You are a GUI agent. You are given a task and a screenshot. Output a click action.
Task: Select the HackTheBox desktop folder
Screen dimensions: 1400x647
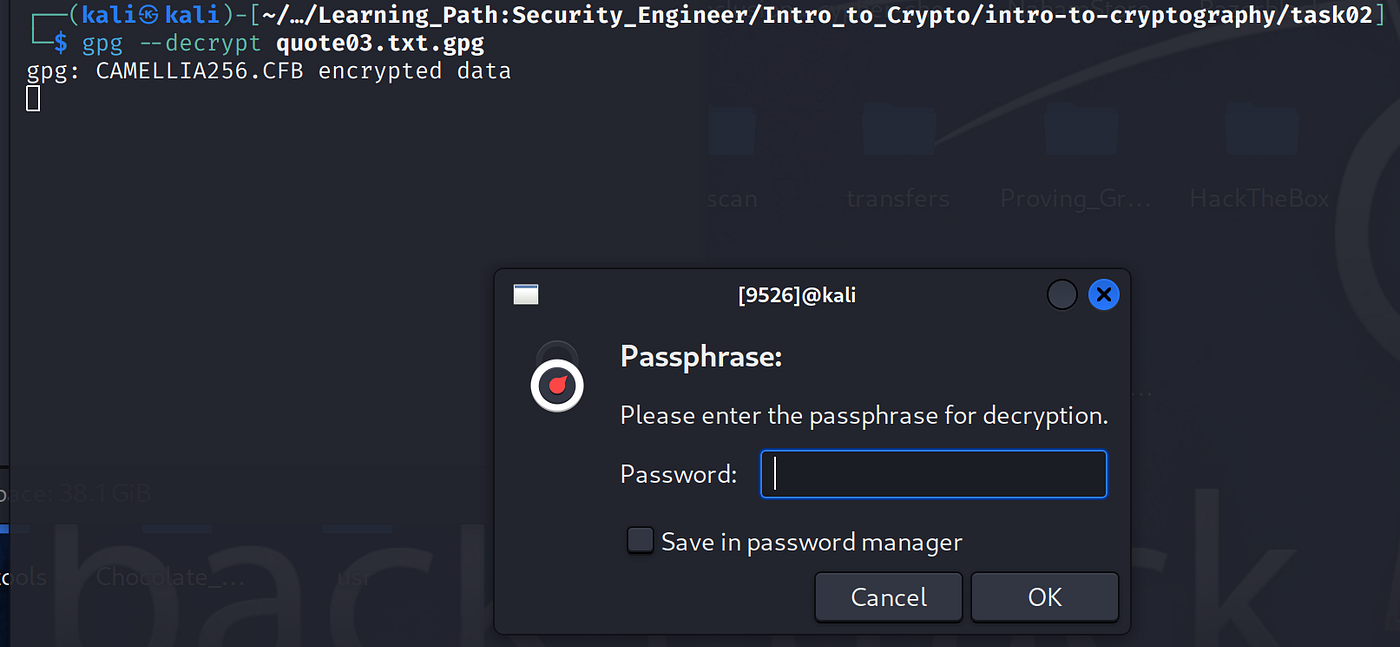[x=1260, y=160]
